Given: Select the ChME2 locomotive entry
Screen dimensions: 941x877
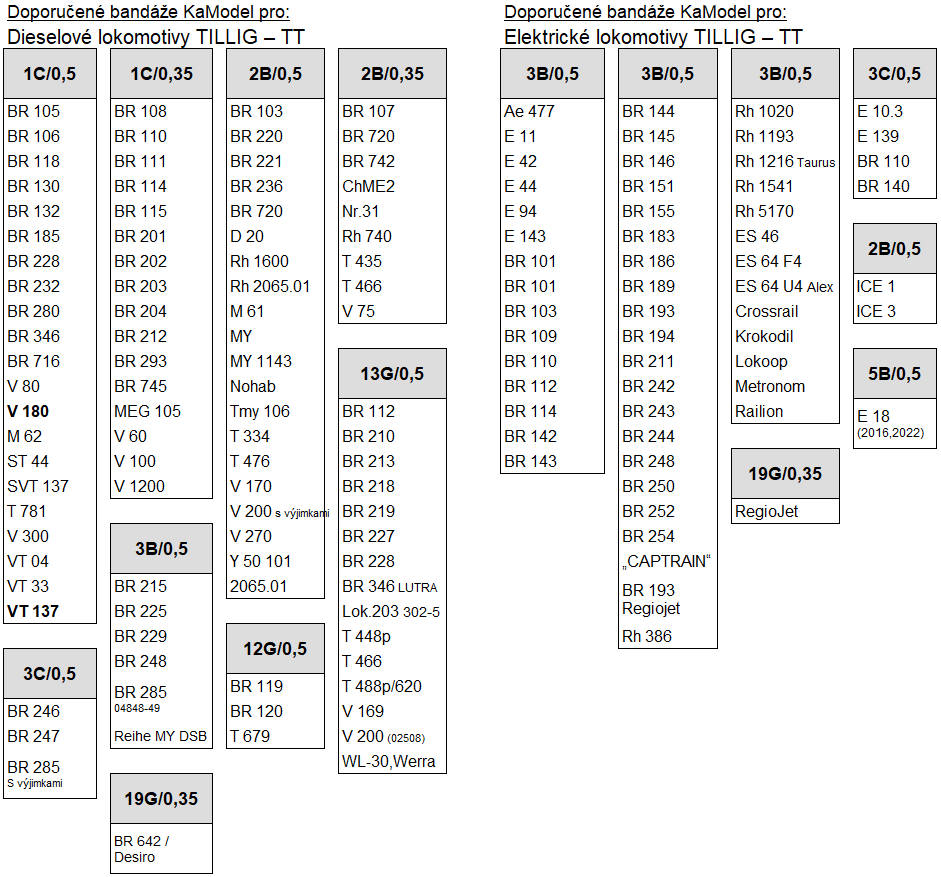Looking at the screenshot, I should (x=368, y=186).
